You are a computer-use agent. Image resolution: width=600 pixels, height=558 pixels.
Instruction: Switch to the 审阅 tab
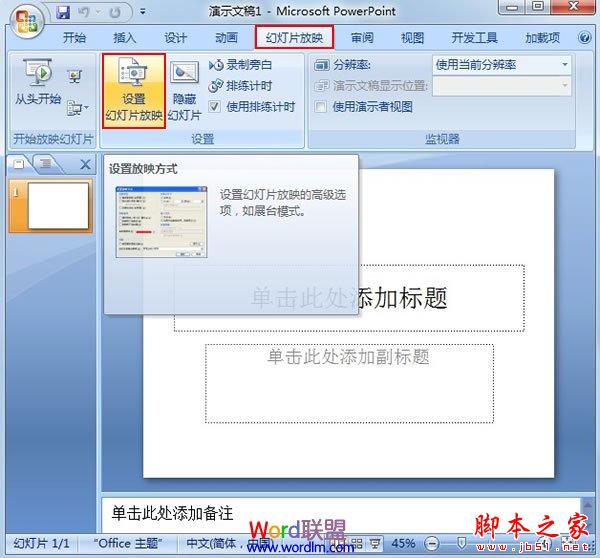(362, 38)
